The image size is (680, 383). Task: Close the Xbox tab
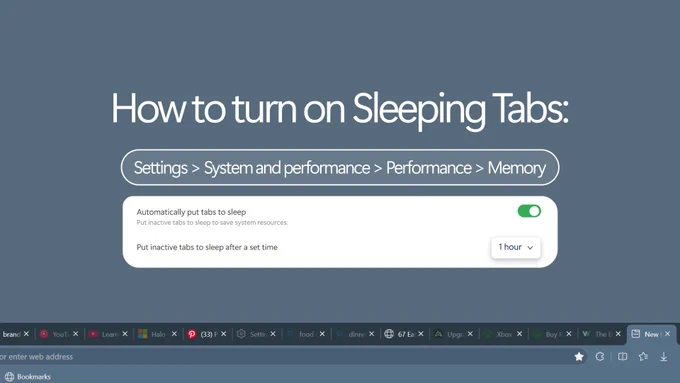tap(520, 334)
